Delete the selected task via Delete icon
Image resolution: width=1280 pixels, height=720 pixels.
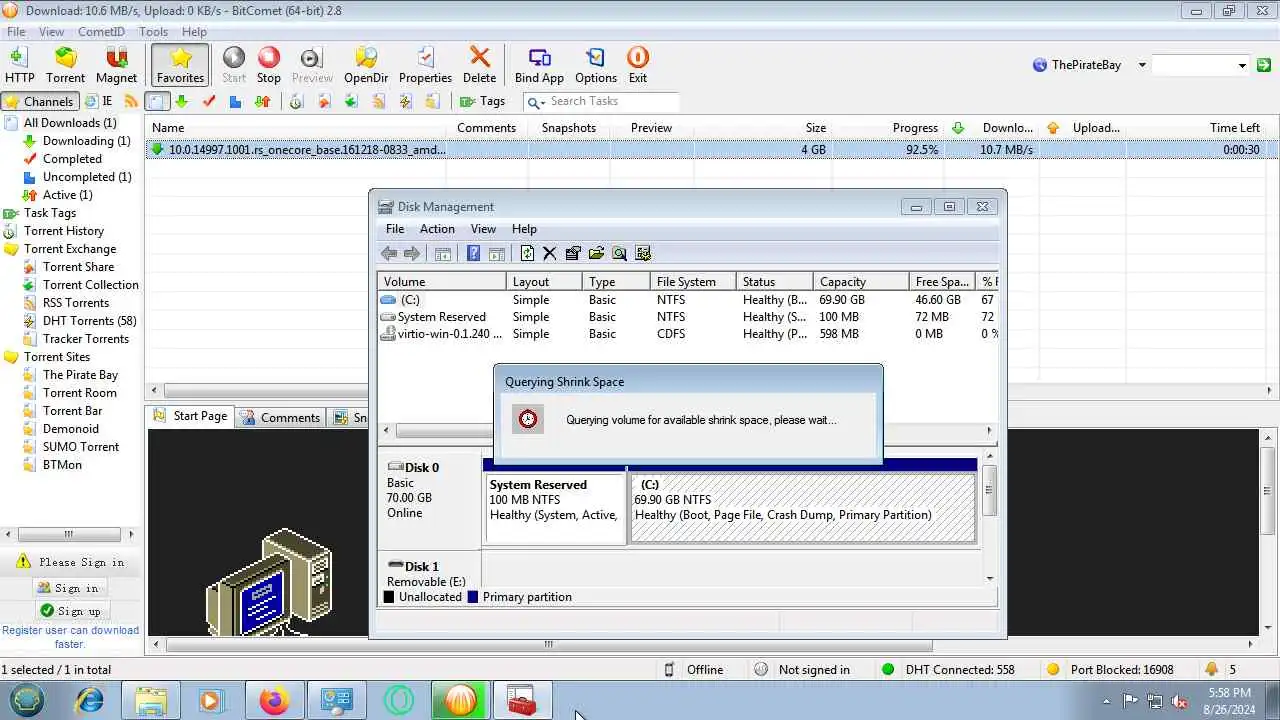pos(479,65)
